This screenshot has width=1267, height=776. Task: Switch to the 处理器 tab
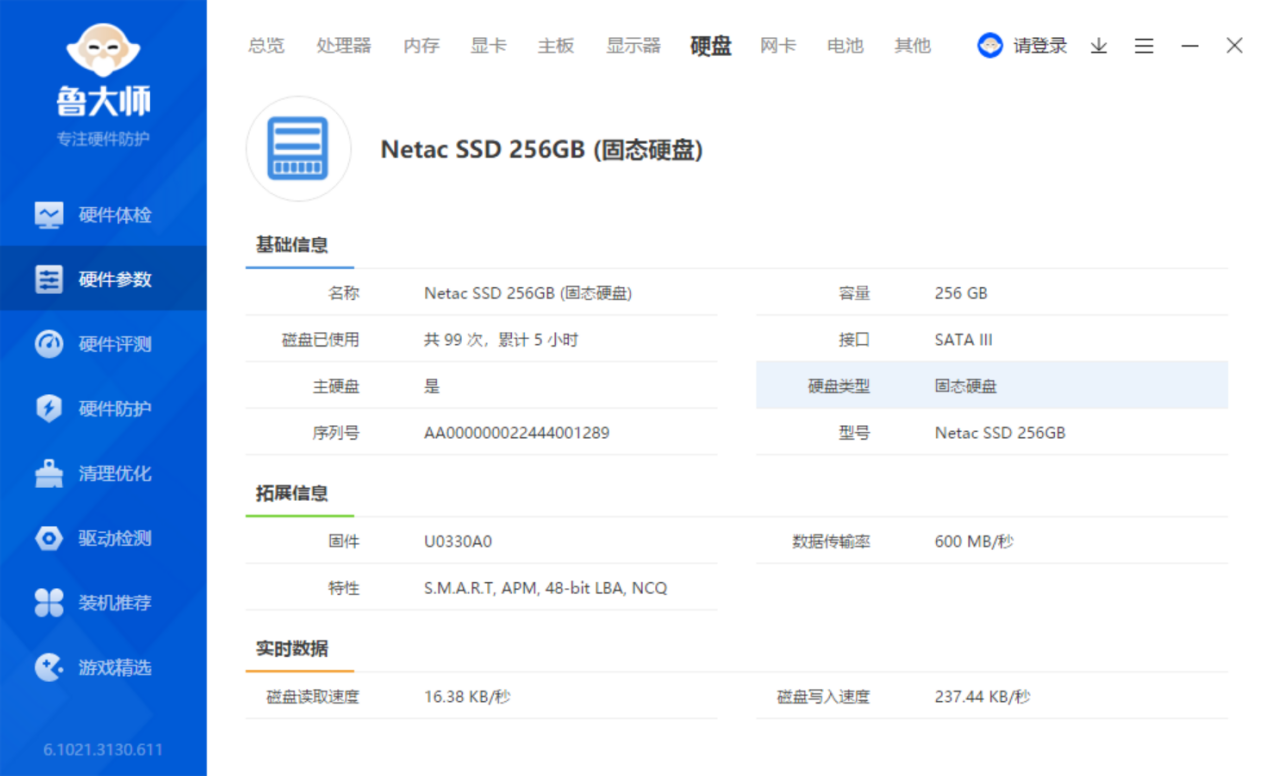(x=343, y=46)
